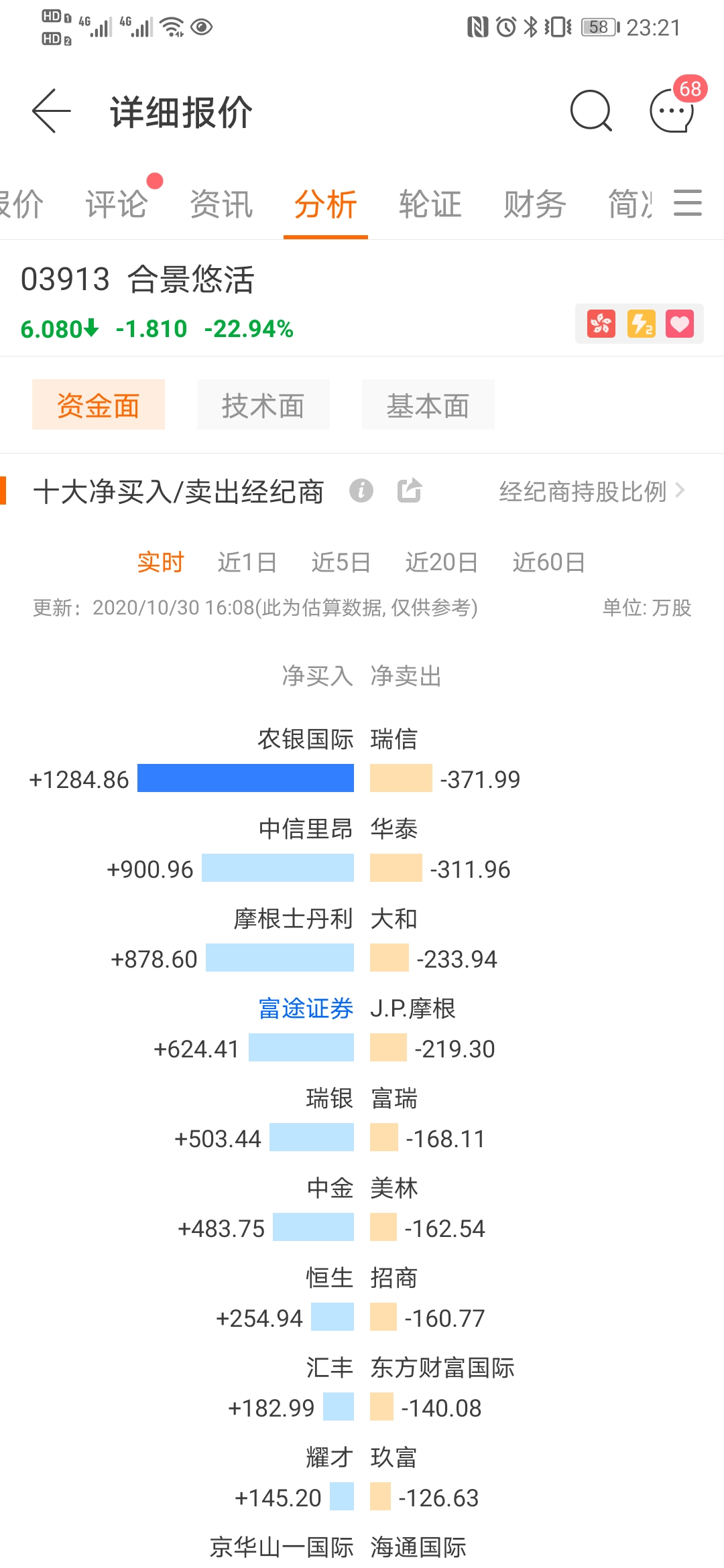Switch to the 轮证 tab
724x1568 pixels.
(430, 204)
